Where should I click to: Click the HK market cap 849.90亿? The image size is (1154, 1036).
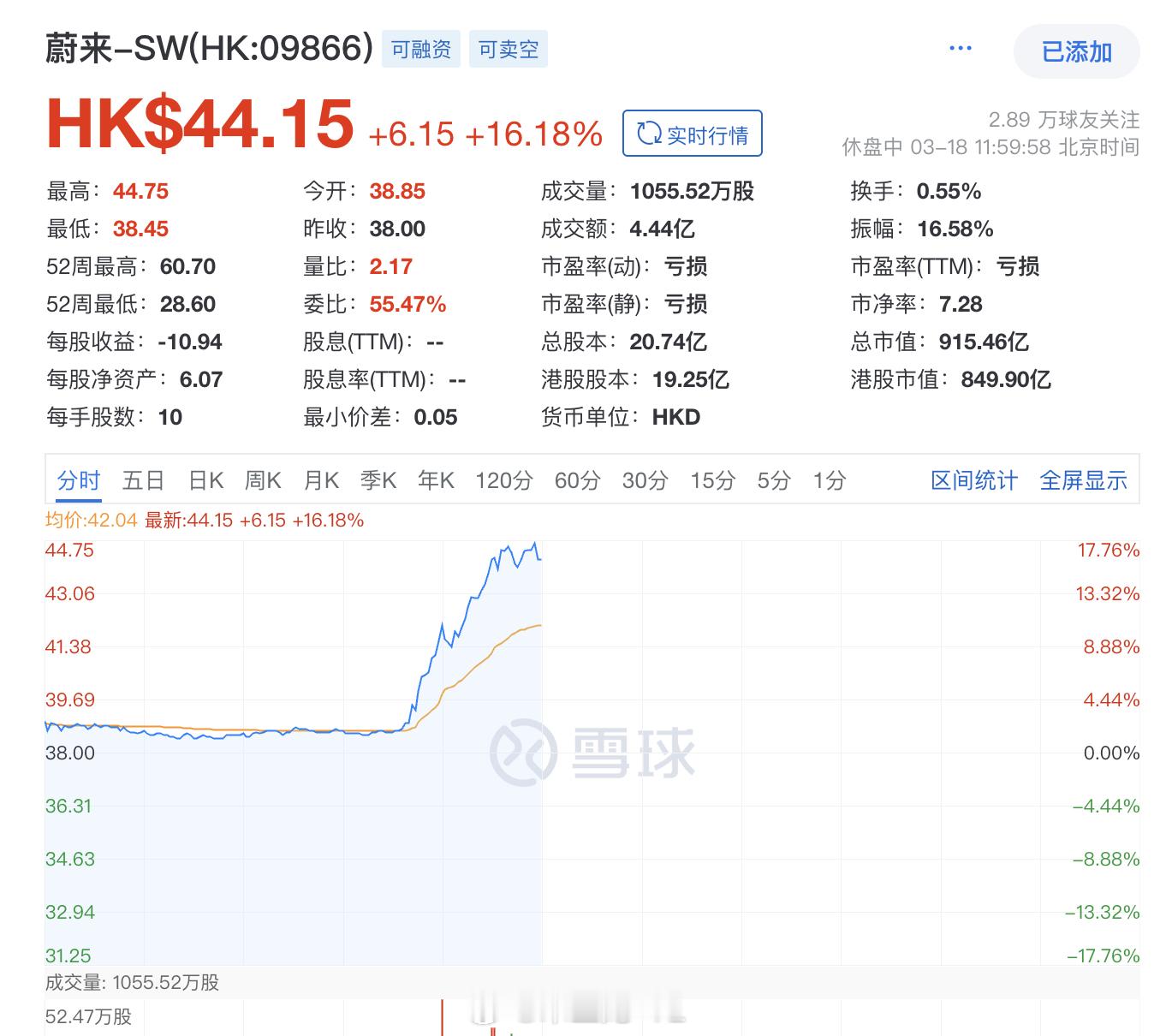[1006, 379]
